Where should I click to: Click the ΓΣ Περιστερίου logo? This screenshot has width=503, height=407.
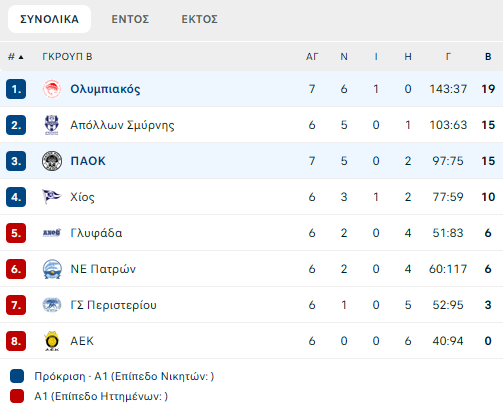pyautogui.click(x=52, y=305)
